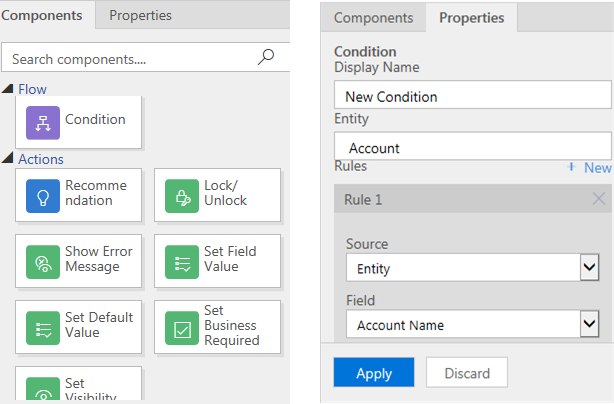Viewport: 614px width, 404px height.
Task: Open the Source dropdown
Action: [x=589, y=268]
